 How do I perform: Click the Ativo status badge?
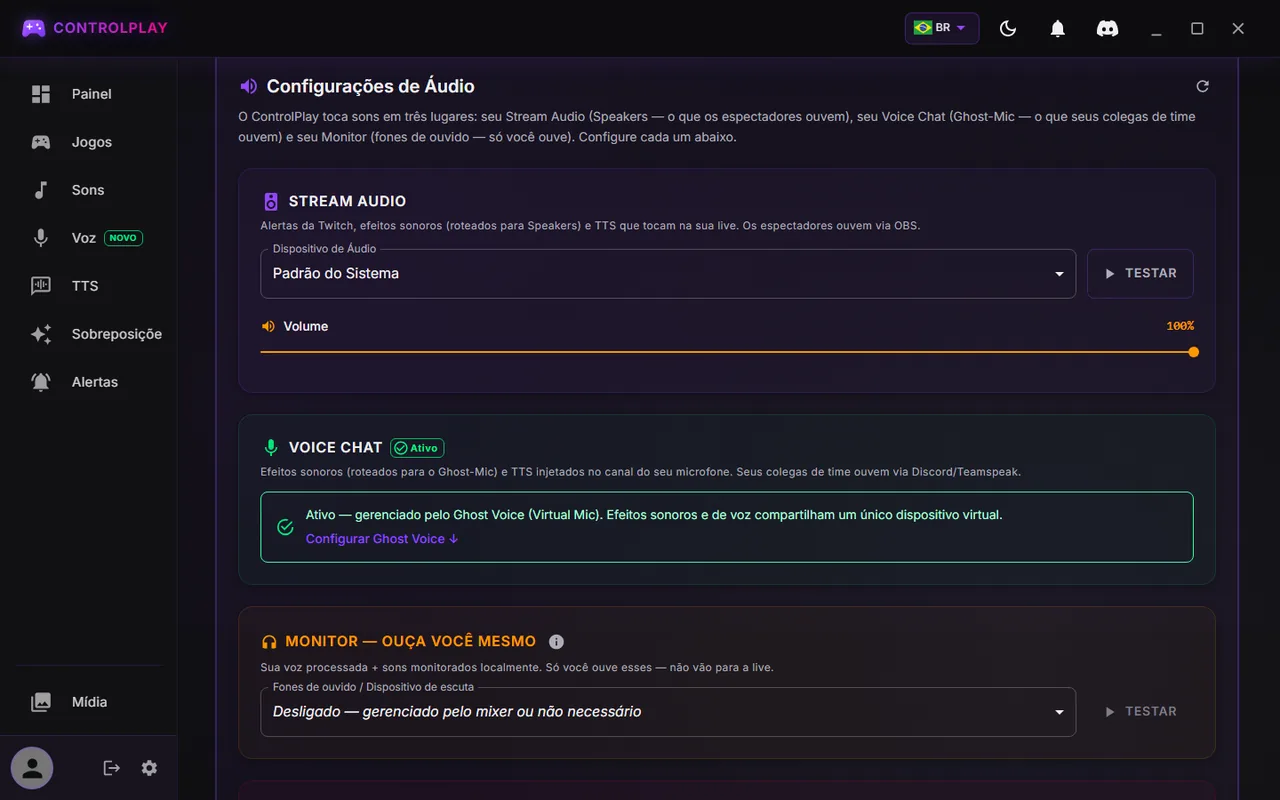[417, 448]
